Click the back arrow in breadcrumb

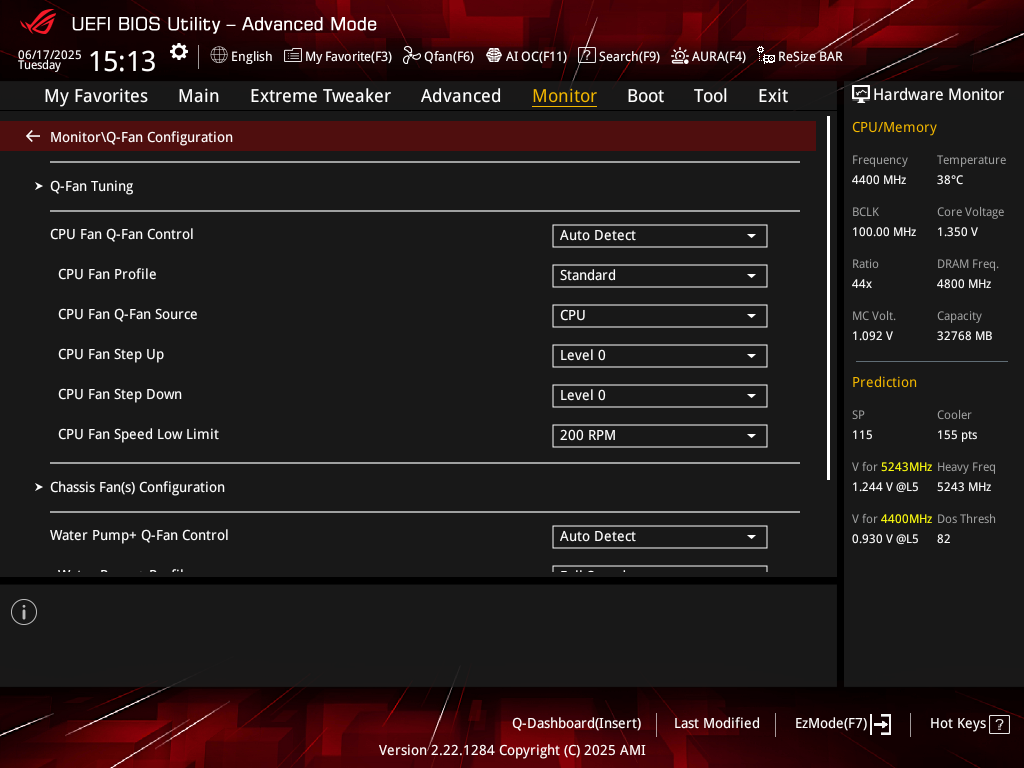point(33,136)
